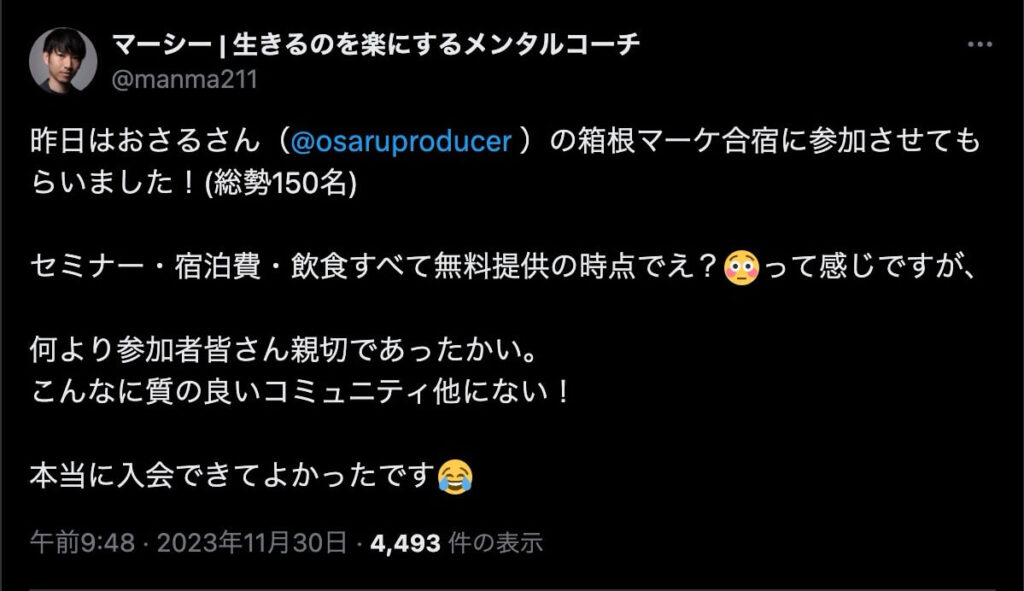Open the author's profile avatar photo
The image size is (1024, 591).
tap(63, 60)
